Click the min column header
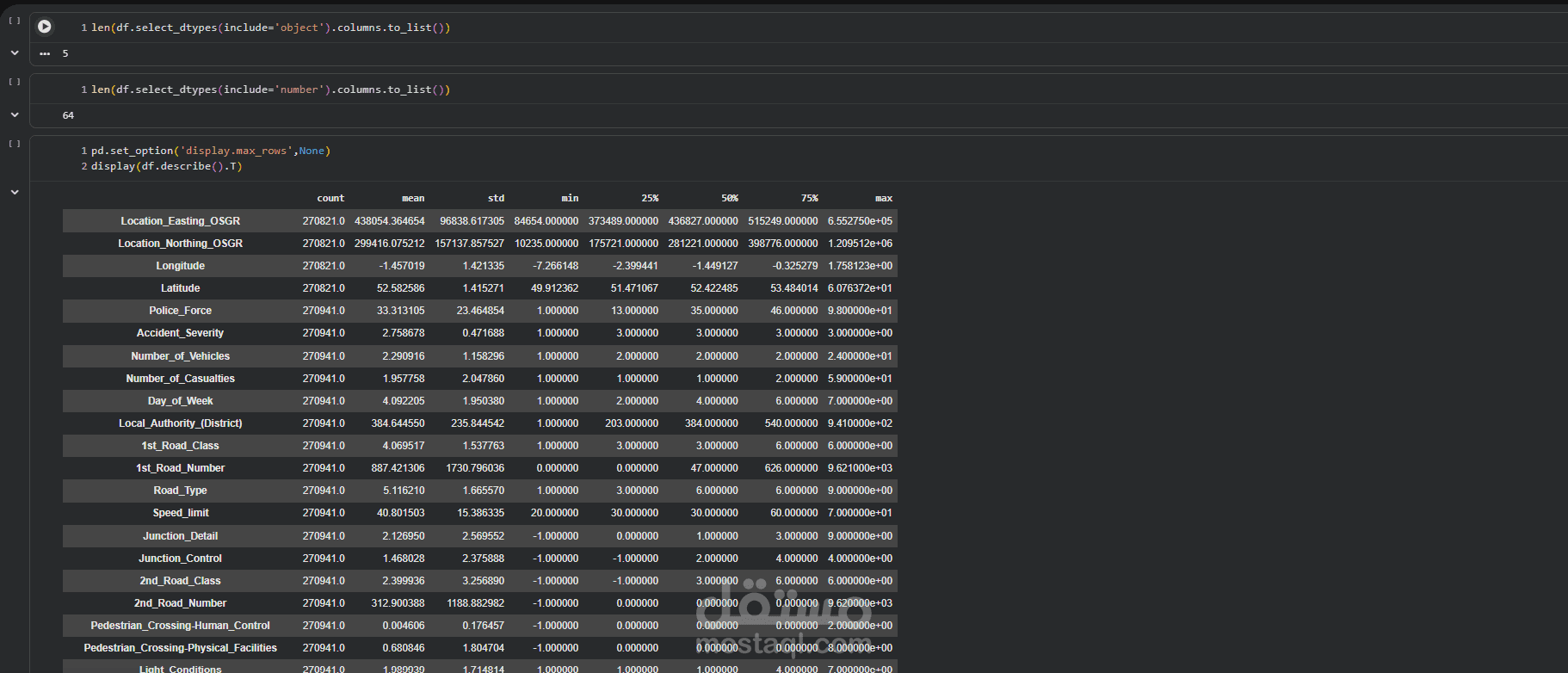Image resolution: width=1568 pixels, height=673 pixels. [x=570, y=198]
